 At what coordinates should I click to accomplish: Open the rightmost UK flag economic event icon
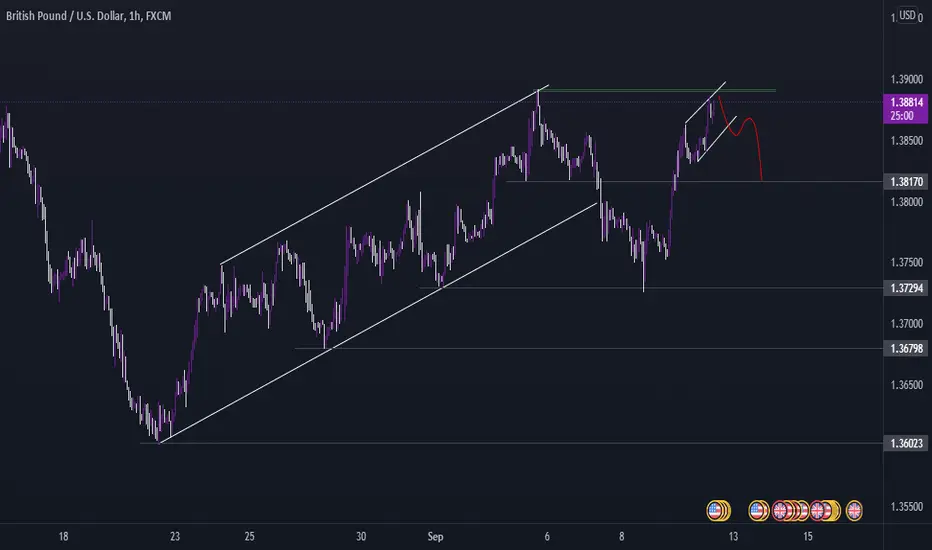[854, 510]
